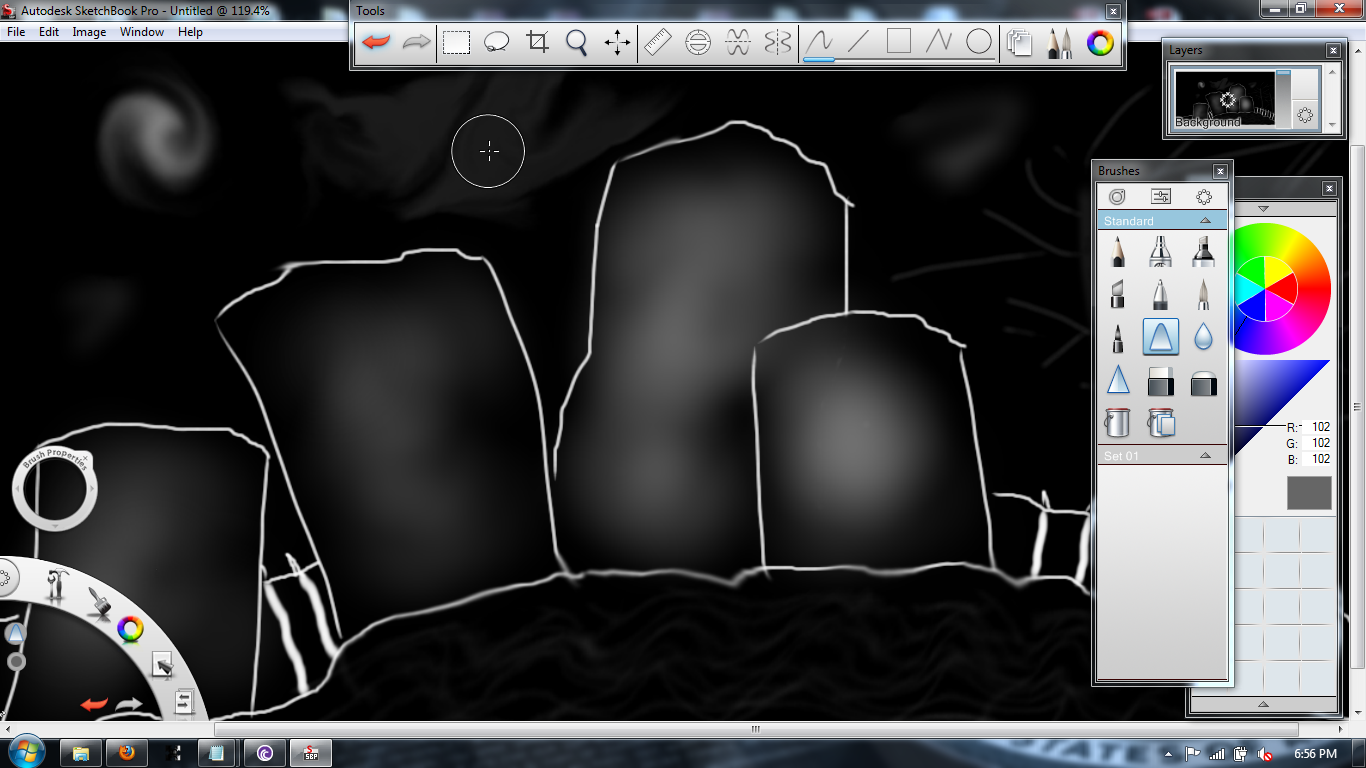This screenshot has height=768, width=1366.
Task: Activate the Crop tool
Action: (537, 42)
